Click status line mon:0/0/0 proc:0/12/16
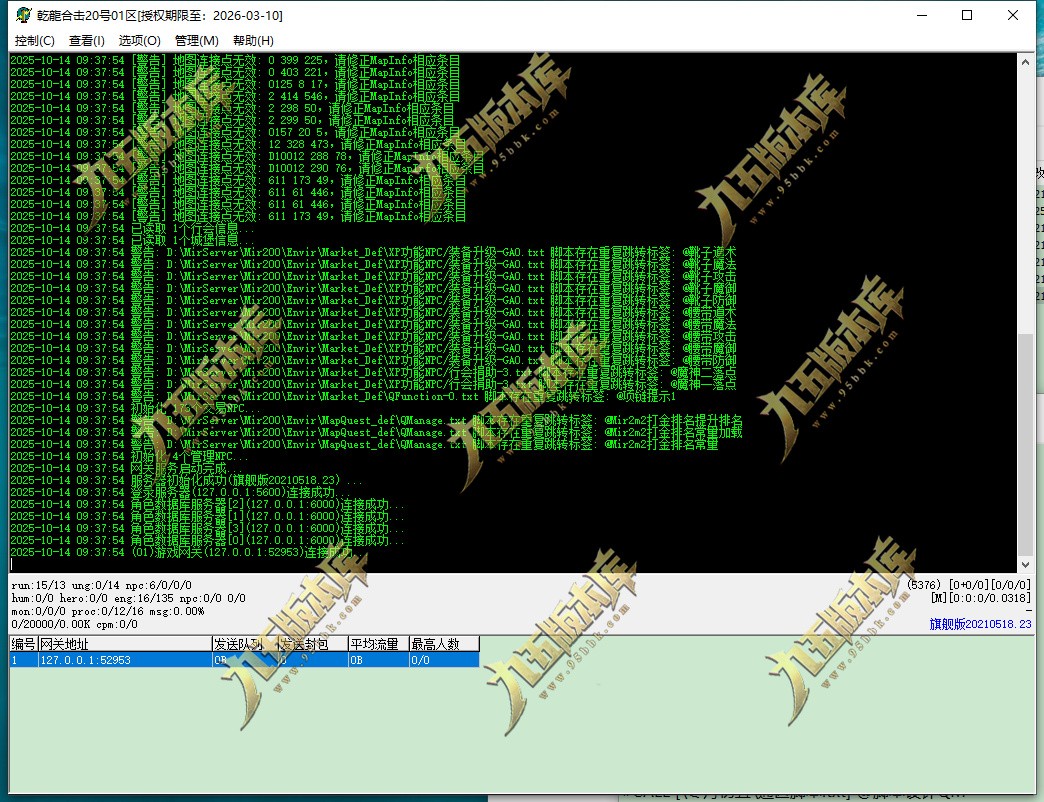Viewport: 1044px width, 802px height. tap(107, 611)
